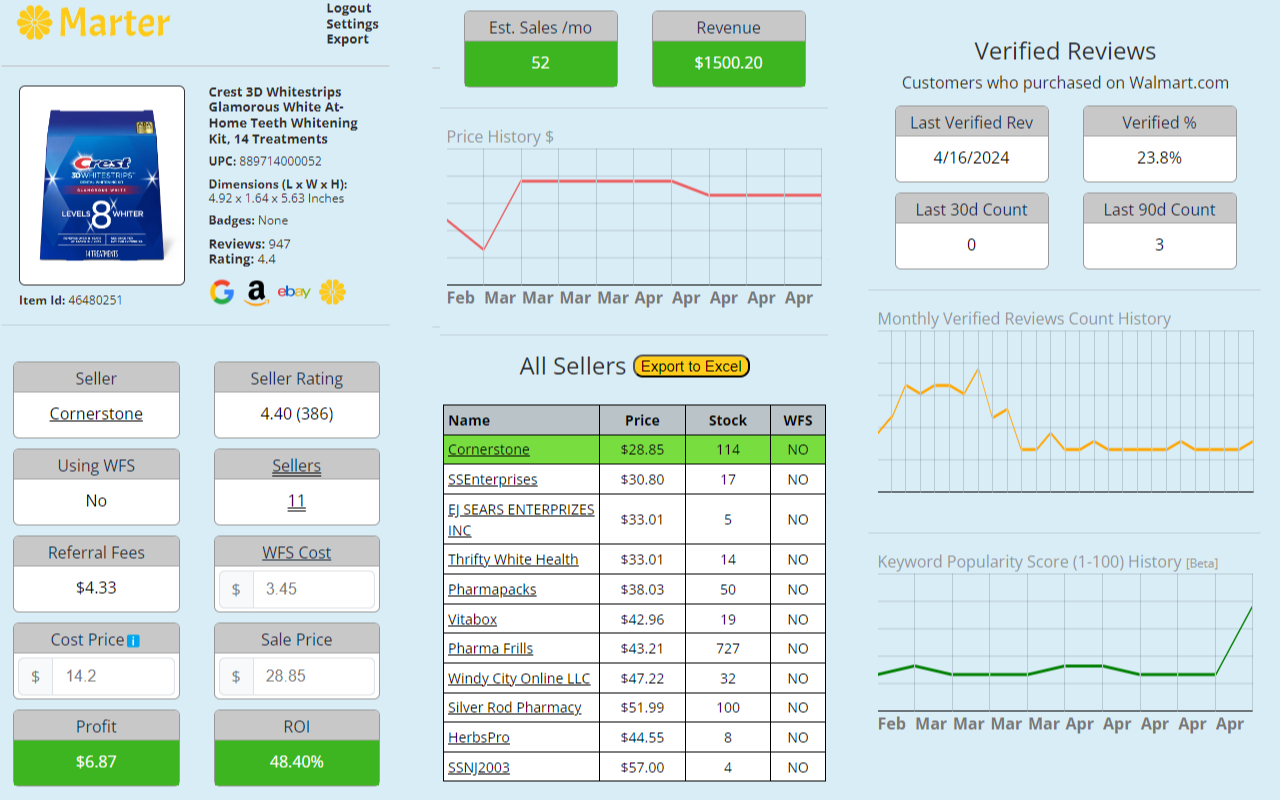Select the $57.00 price cell
Image resolution: width=1280 pixels, height=800 pixels.
(x=643, y=768)
